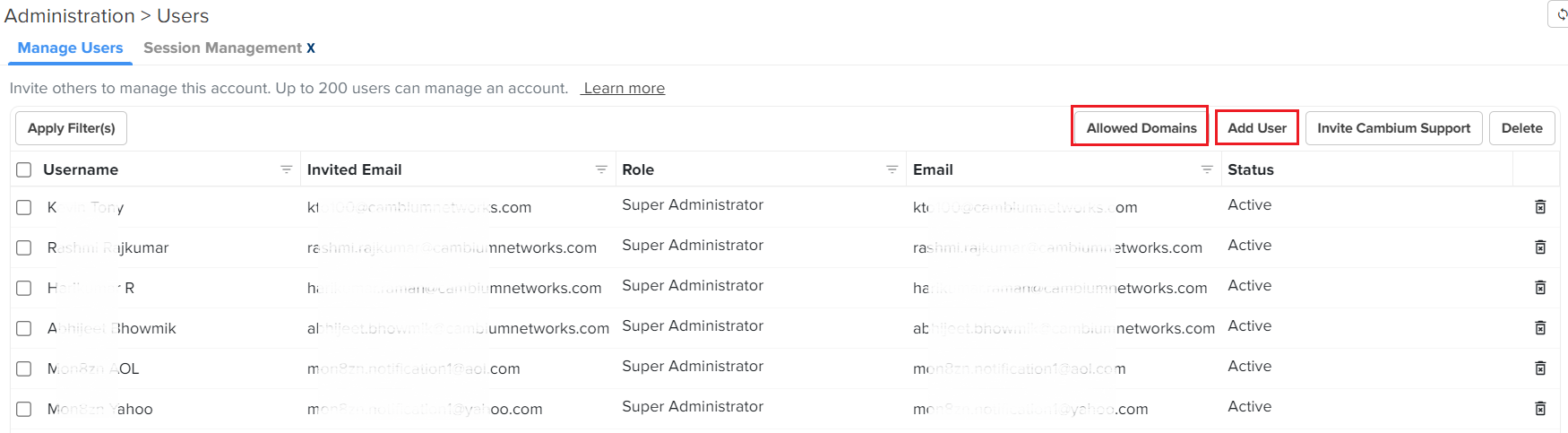Toggle the select-all checkbox in Username header

[24, 169]
